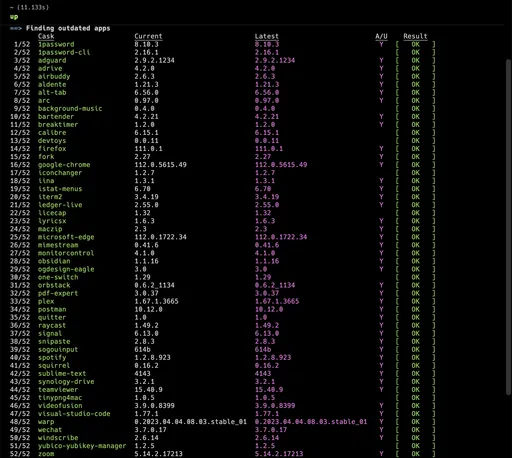This screenshot has height=458, width=512.
Task: Select the 'aldente' cask name
Action: click(x=52, y=84)
